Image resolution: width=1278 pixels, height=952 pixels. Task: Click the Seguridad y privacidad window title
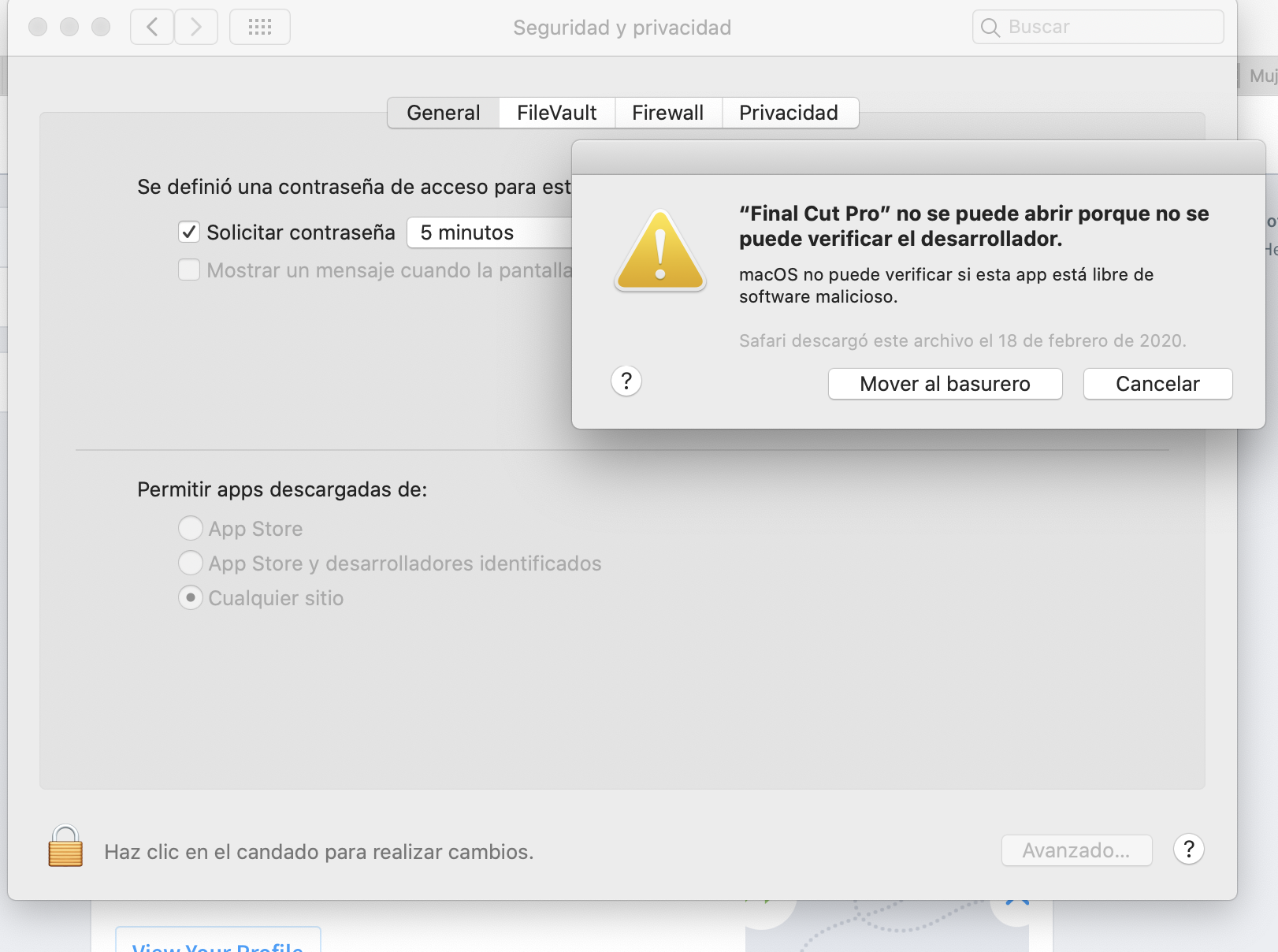pos(622,28)
